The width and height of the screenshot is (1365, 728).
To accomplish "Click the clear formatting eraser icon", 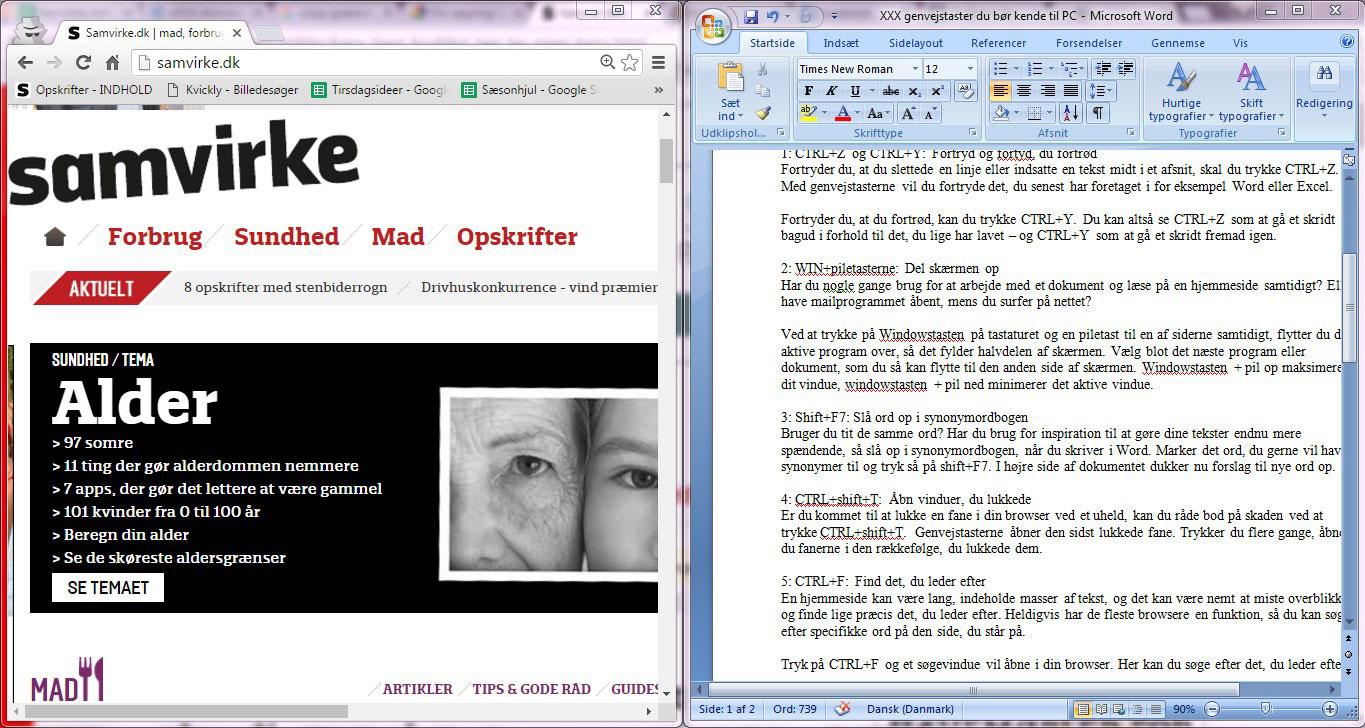I will click(965, 91).
